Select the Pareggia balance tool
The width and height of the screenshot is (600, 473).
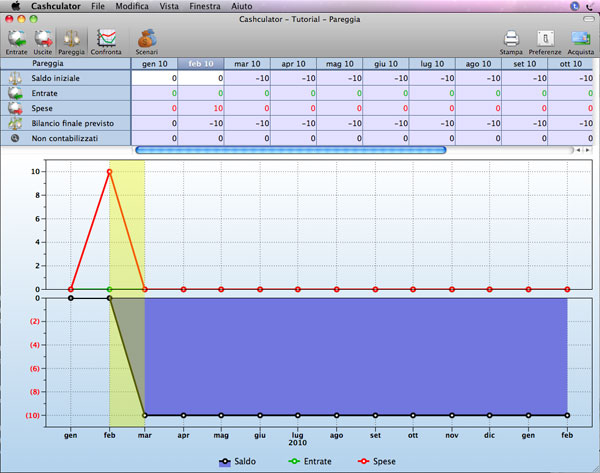point(71,39)
